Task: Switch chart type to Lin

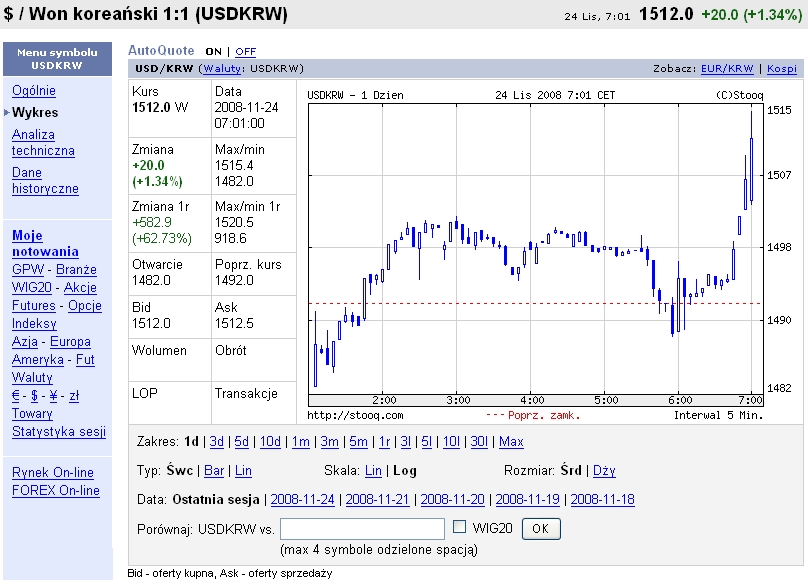Action: [x=243, y=471]
